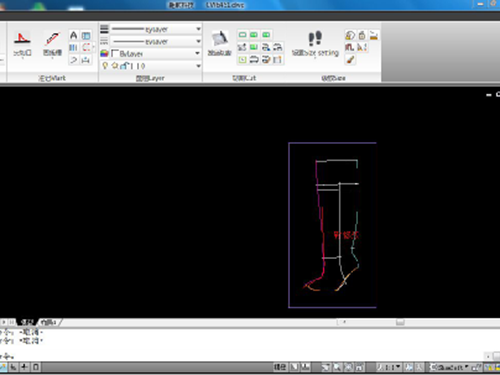
Task: Open the second ByLayer line dropdown
Action: (156, 41)
